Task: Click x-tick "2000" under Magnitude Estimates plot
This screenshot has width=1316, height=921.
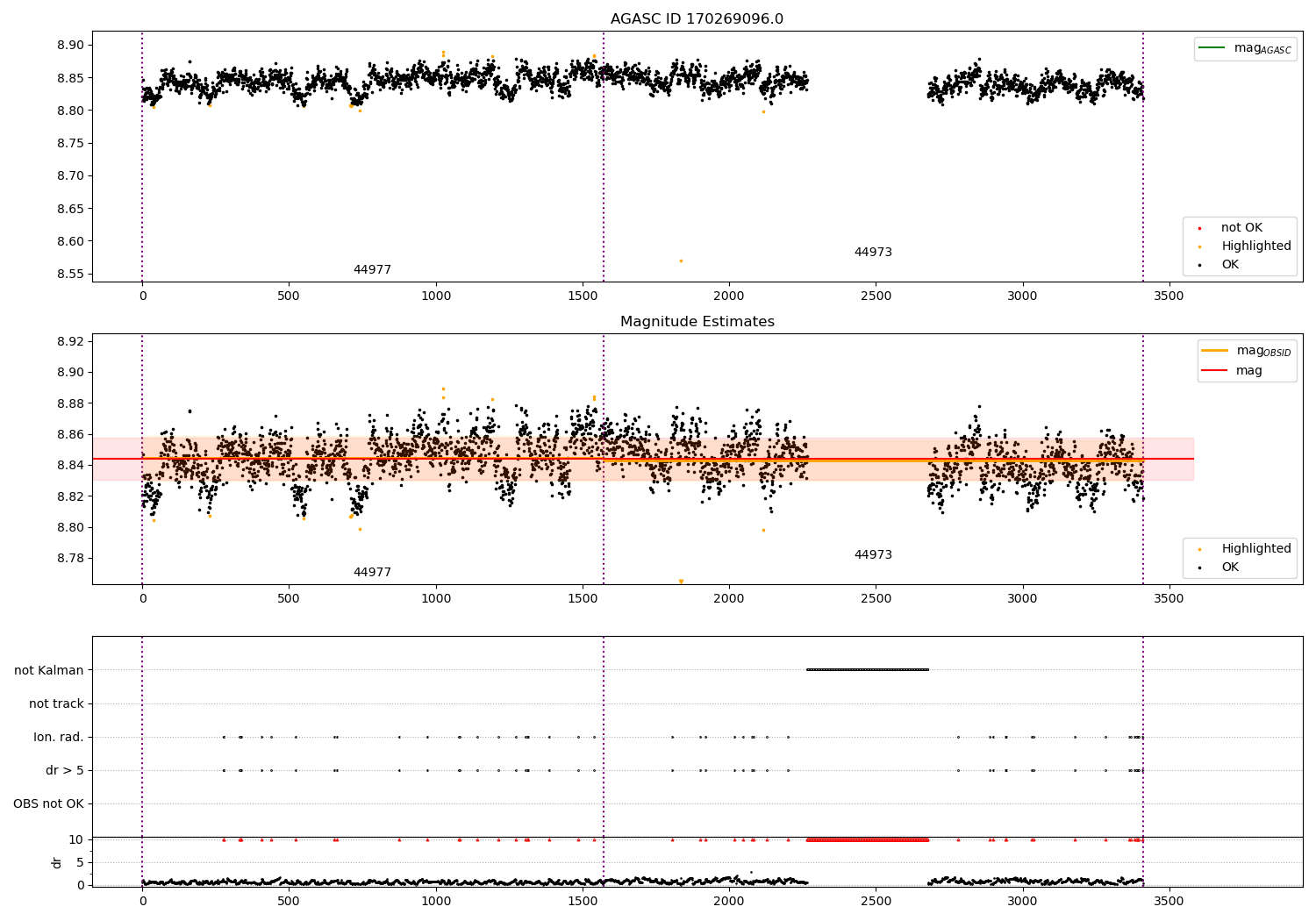Action: coord(729,599)
